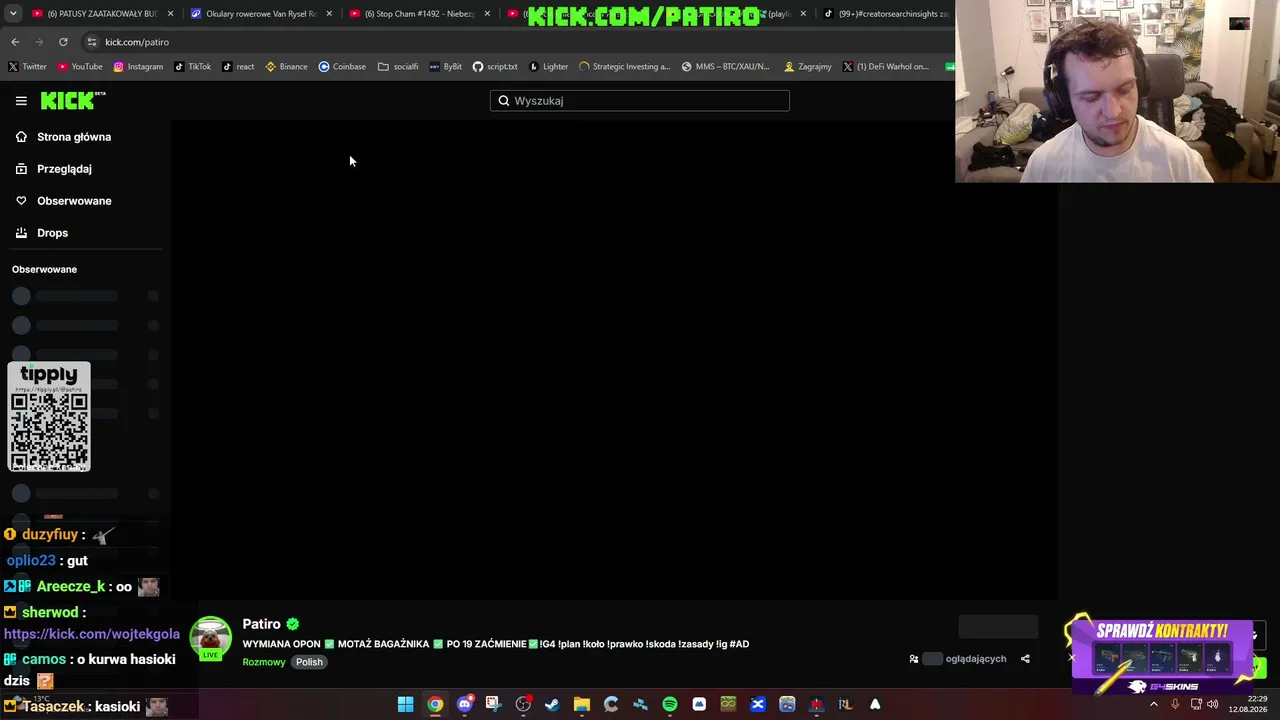This screenshot has width=1280, height=720.
Task: Open the Kick hamburger sidebar menu
Action: pos(21,101)
